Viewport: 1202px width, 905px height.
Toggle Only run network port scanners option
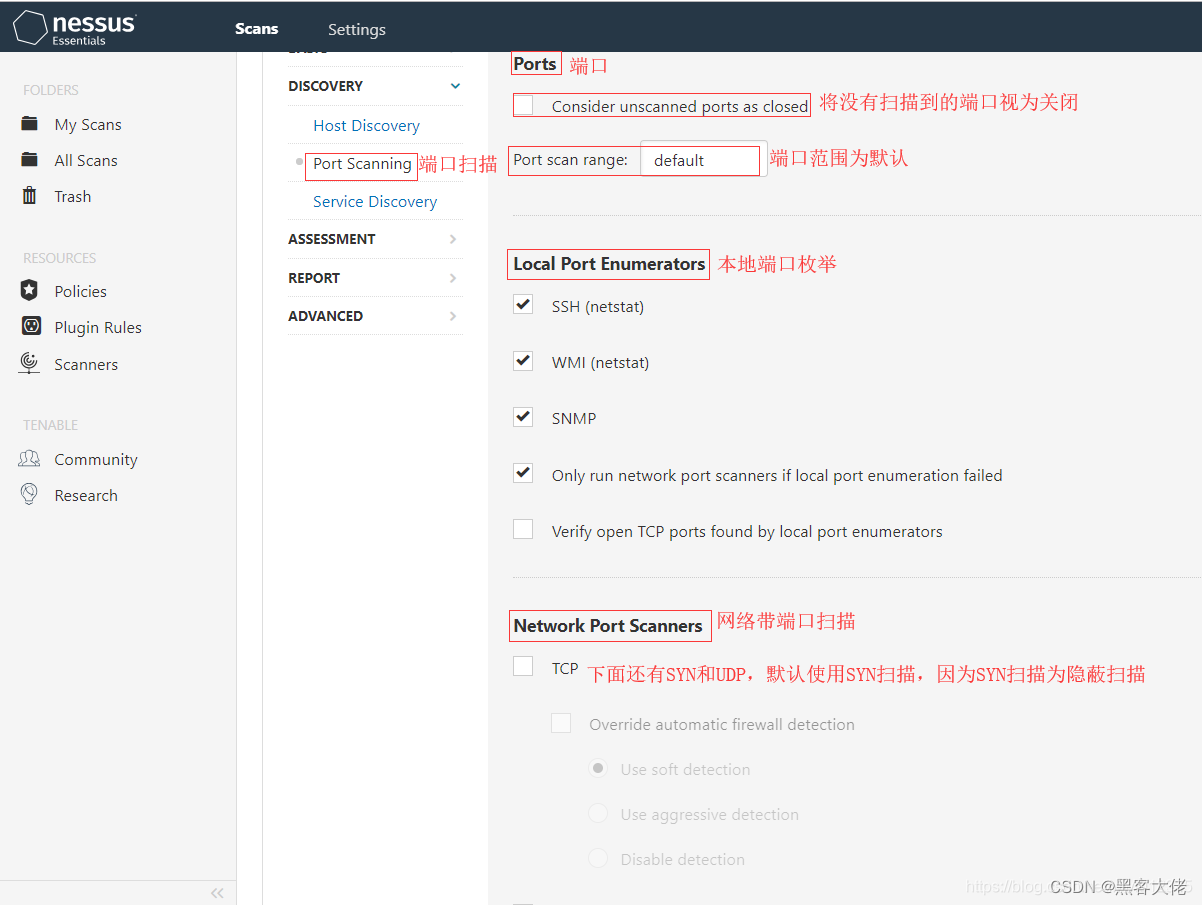coord(523,473)
